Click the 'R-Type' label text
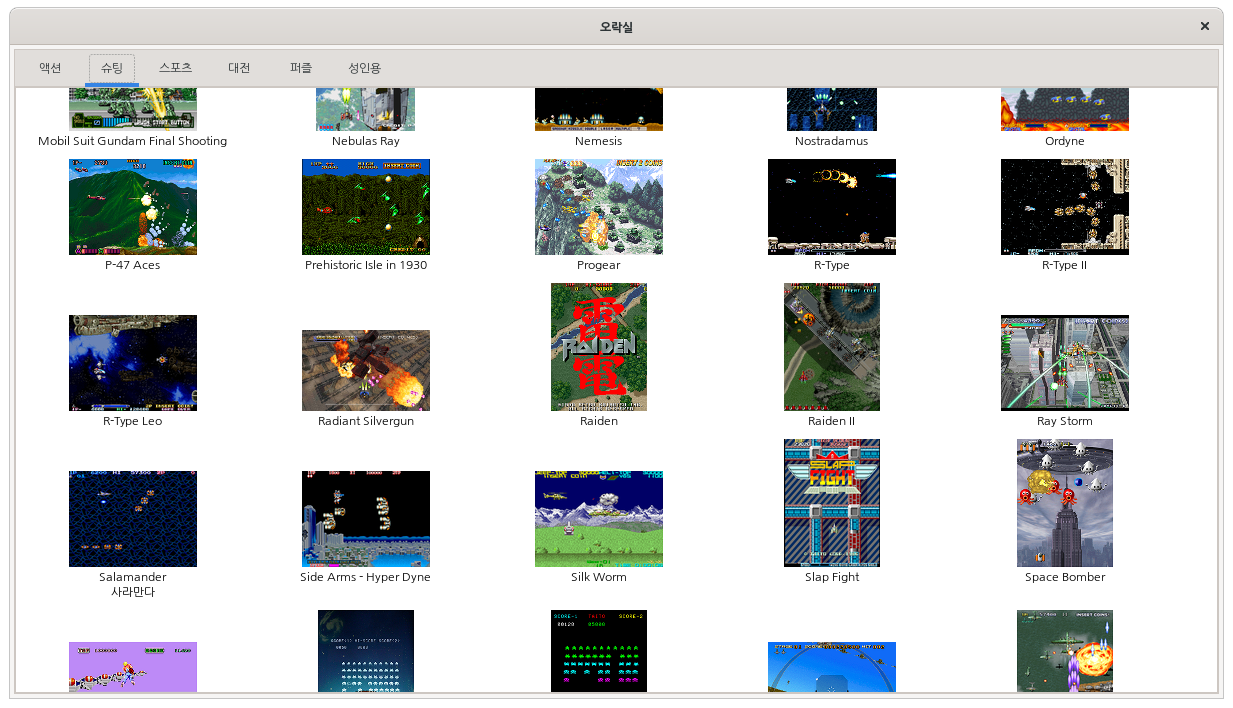1233x708 pixels. 832,265
